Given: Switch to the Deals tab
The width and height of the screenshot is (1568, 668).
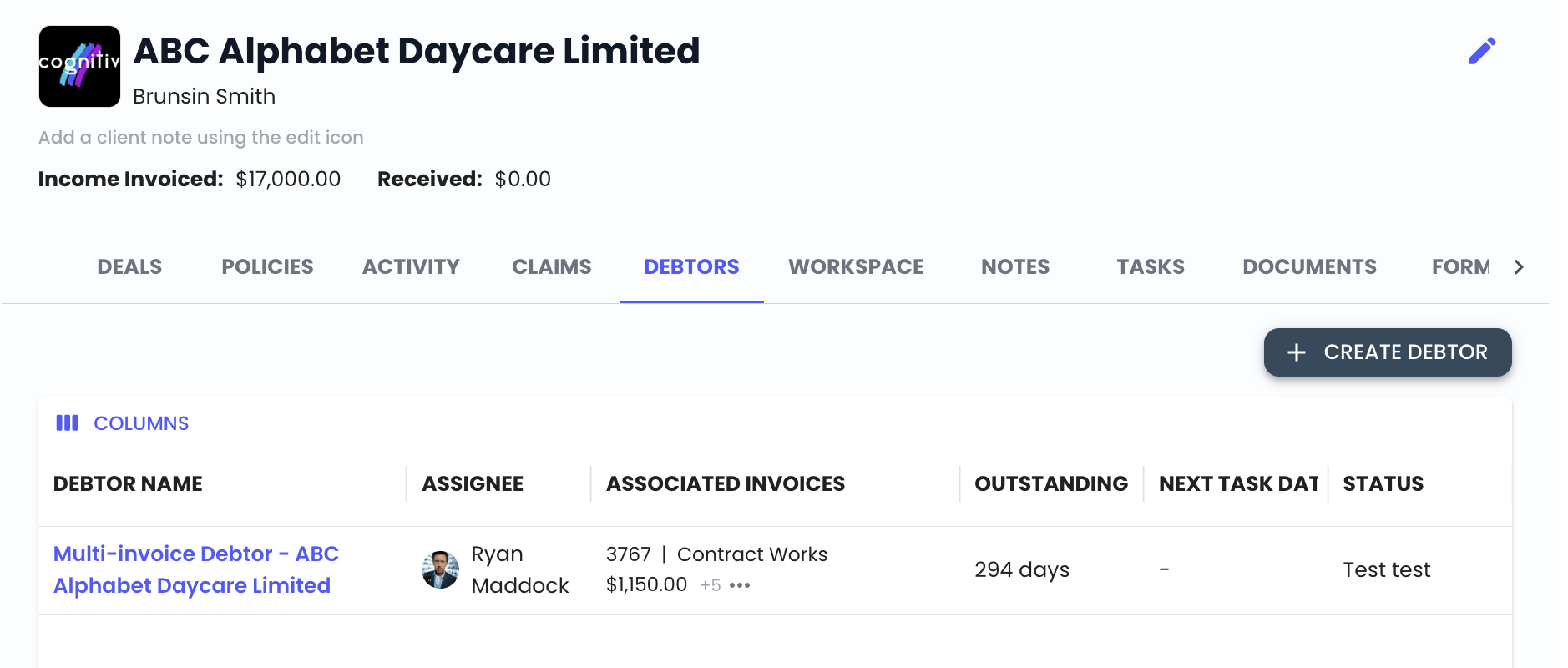Looking at the screenshot, I should pos(129,266).
